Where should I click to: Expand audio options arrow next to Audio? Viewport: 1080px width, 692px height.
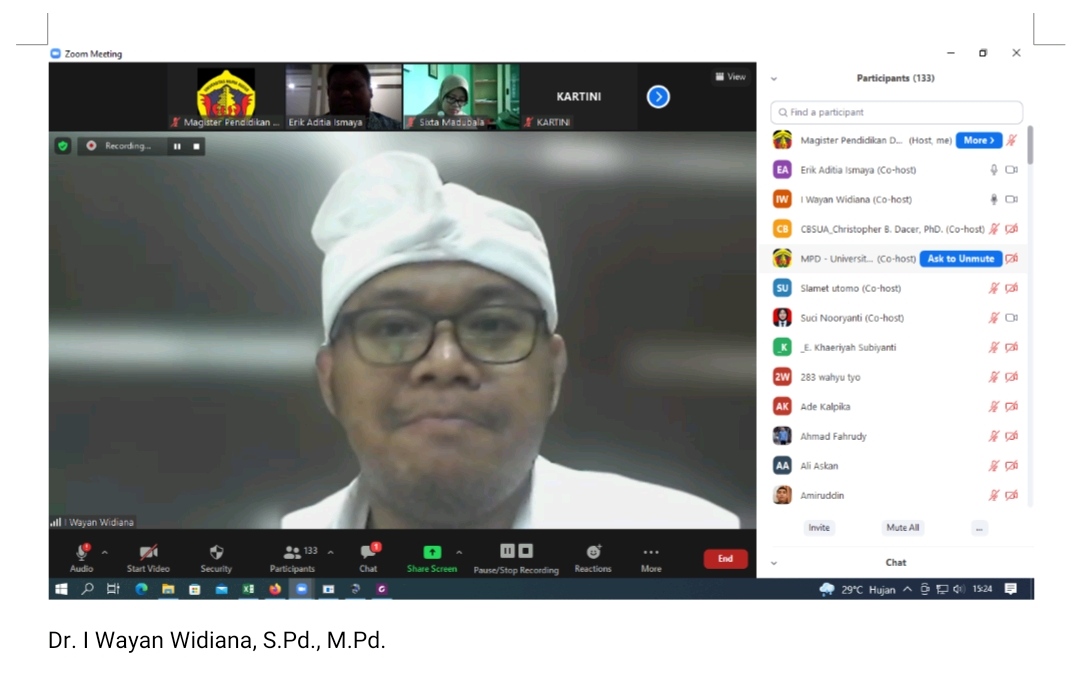click(105, 552)
